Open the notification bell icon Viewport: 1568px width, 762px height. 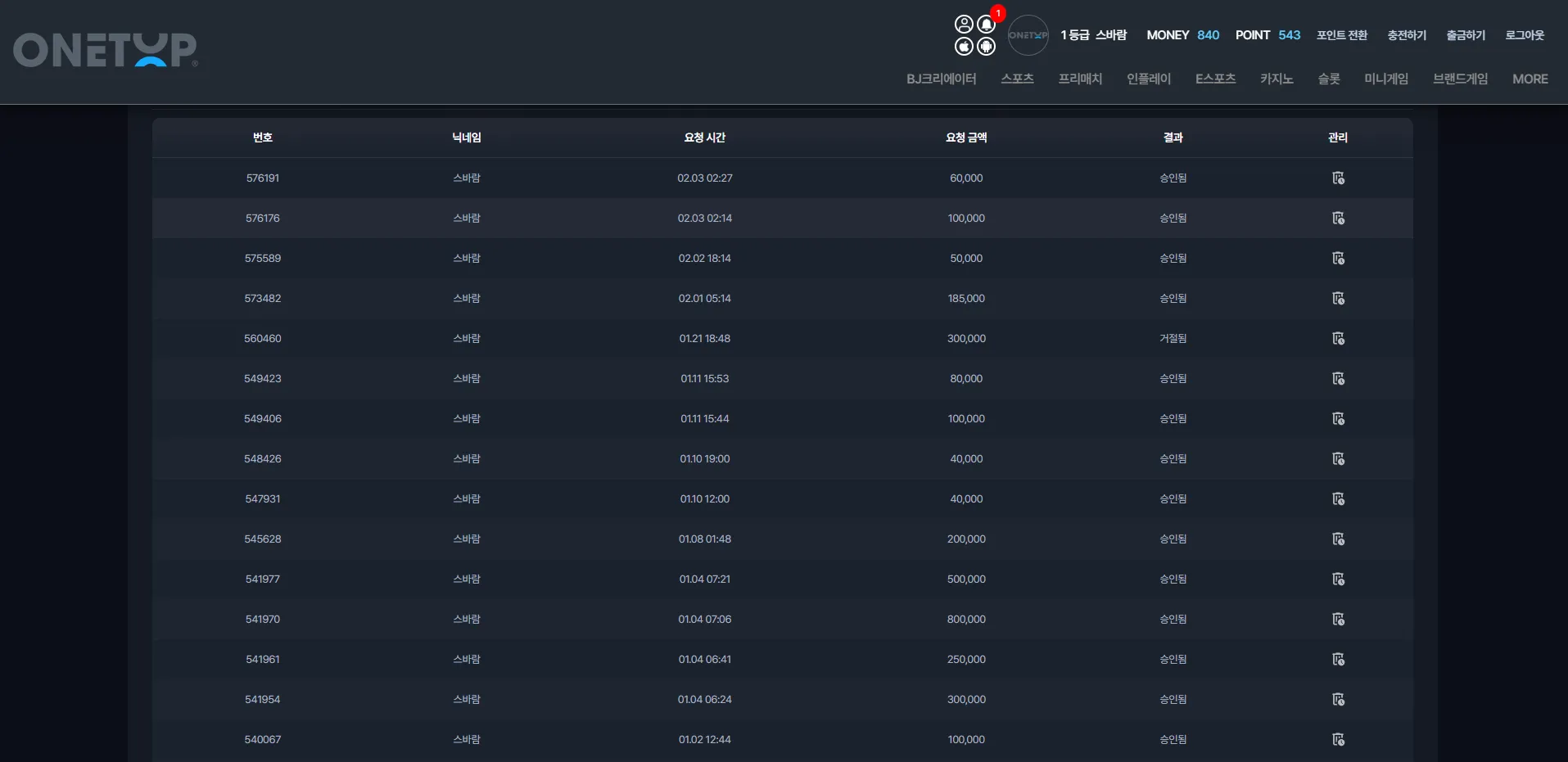987,25
